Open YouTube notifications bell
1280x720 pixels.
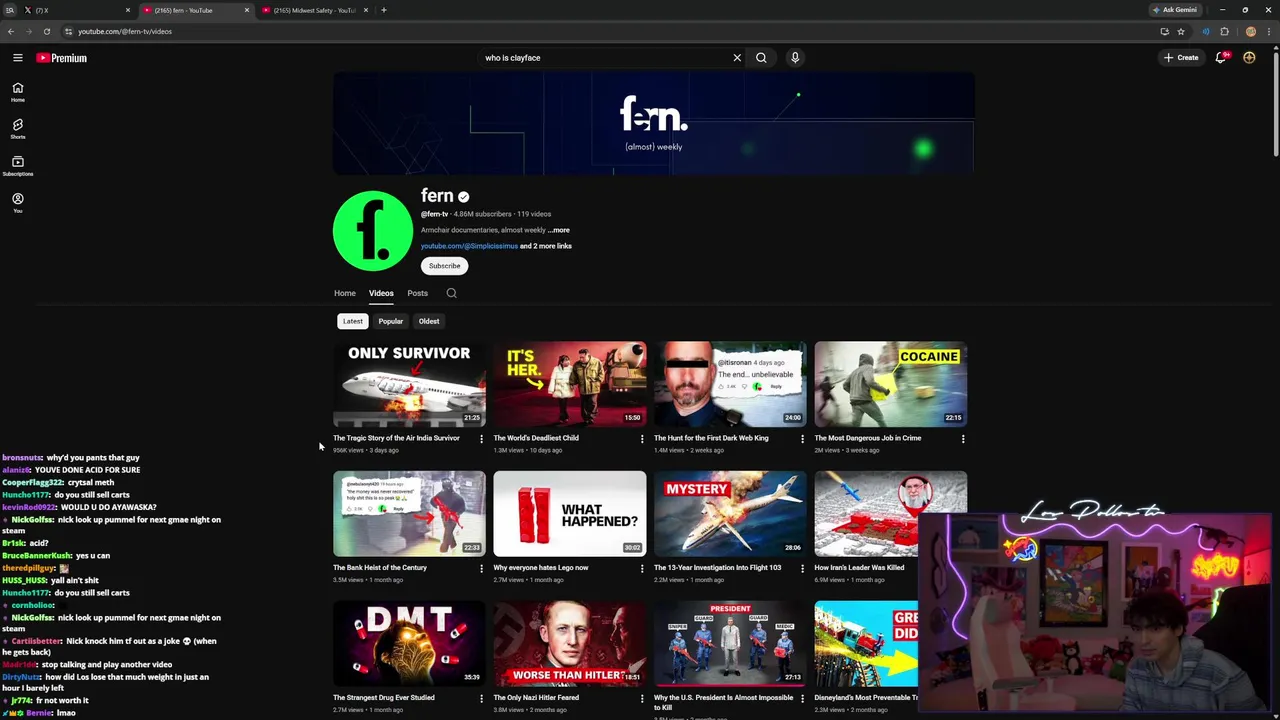(x=1220, y=58)
